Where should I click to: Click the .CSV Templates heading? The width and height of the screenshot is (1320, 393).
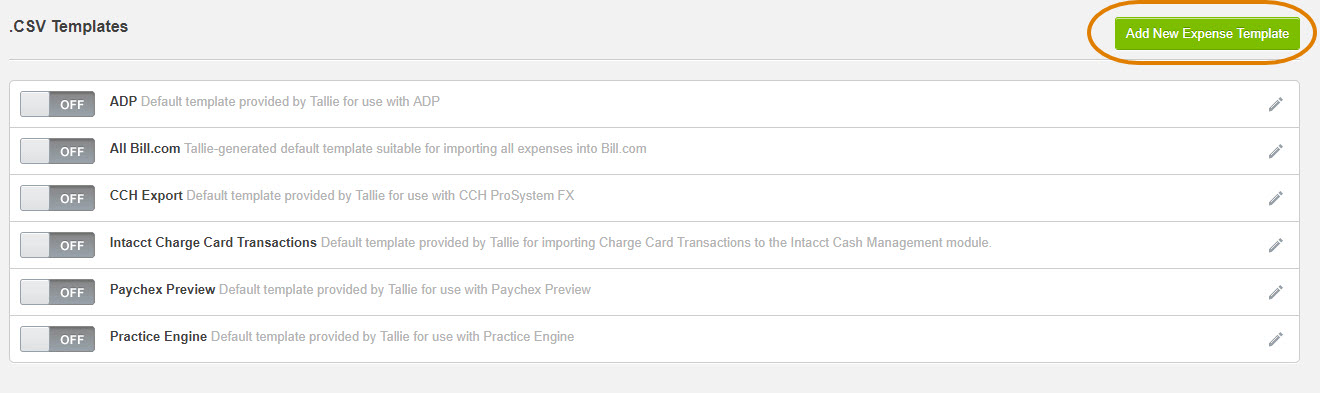tap(69, 27)
